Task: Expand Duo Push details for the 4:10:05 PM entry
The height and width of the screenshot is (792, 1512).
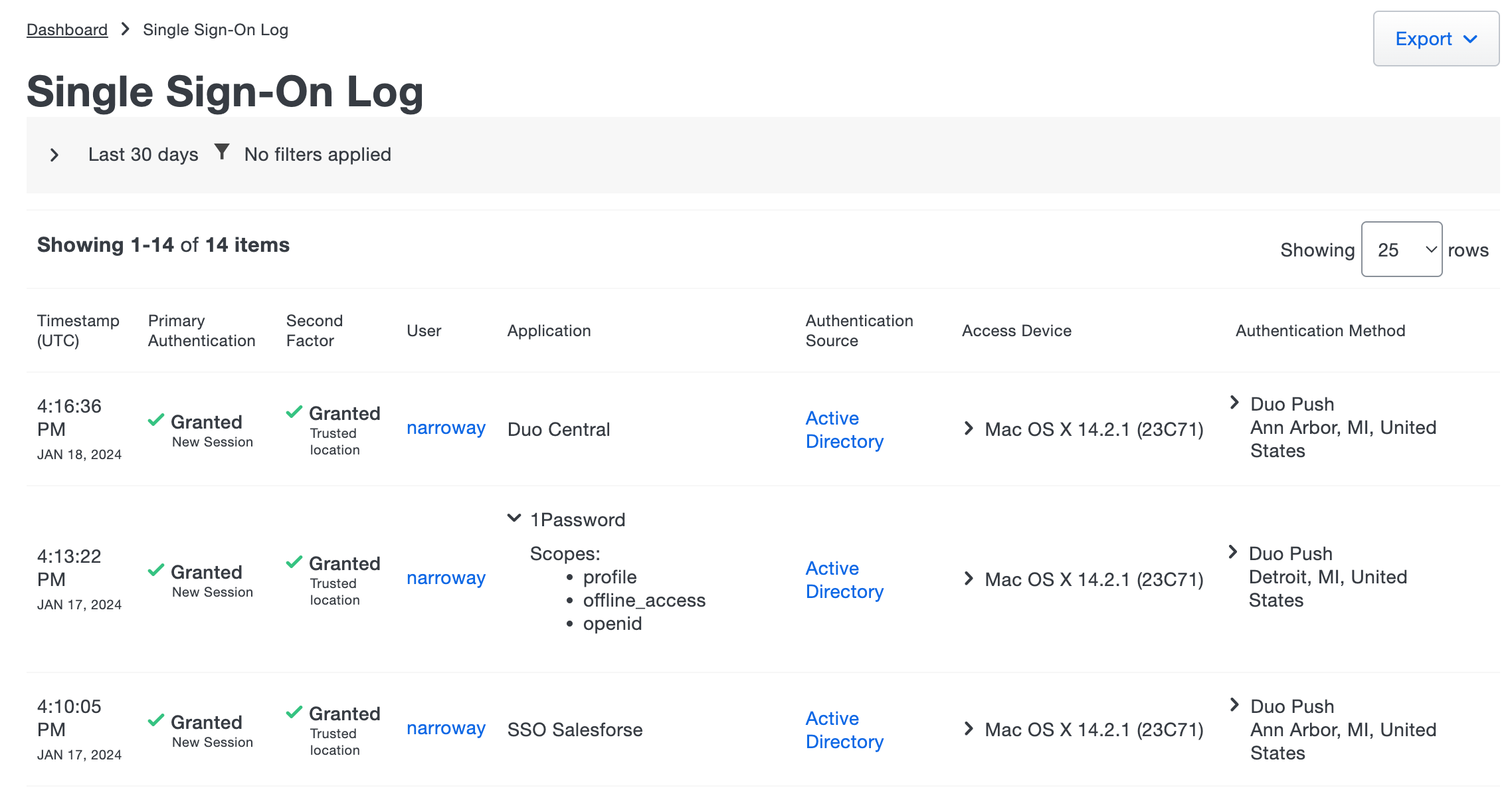Action: [1234, 704]
